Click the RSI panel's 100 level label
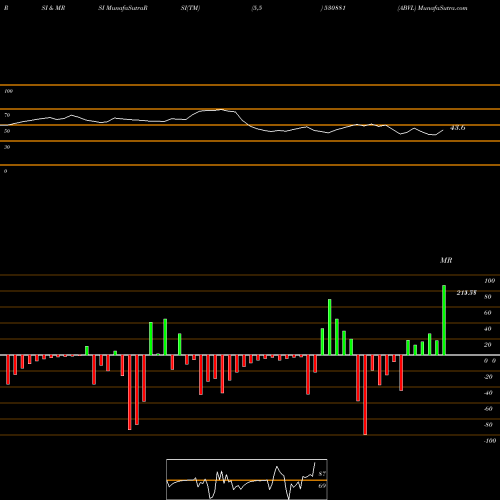 pos(8,91)
